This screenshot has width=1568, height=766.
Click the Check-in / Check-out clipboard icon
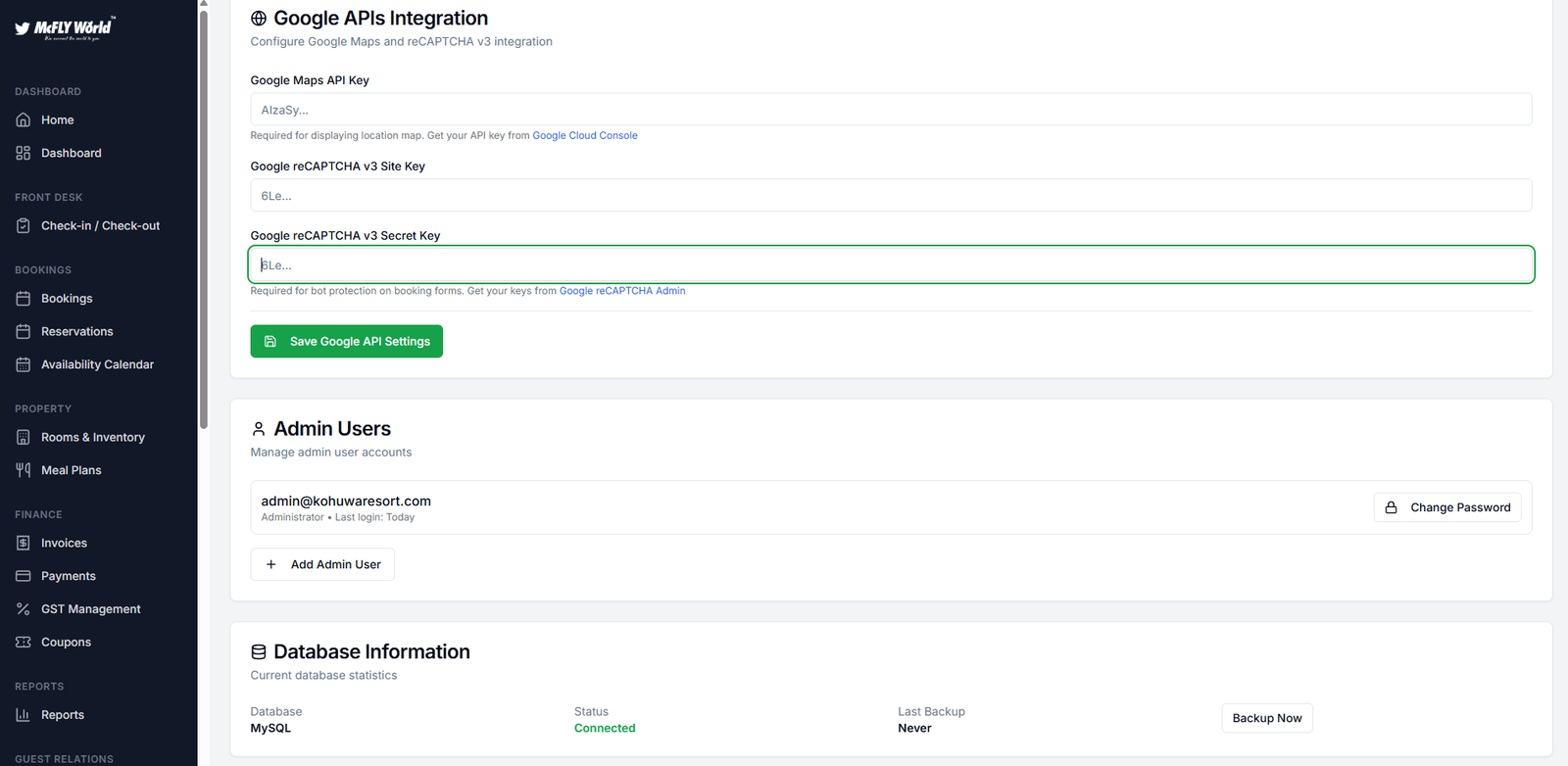click(24, 225)
